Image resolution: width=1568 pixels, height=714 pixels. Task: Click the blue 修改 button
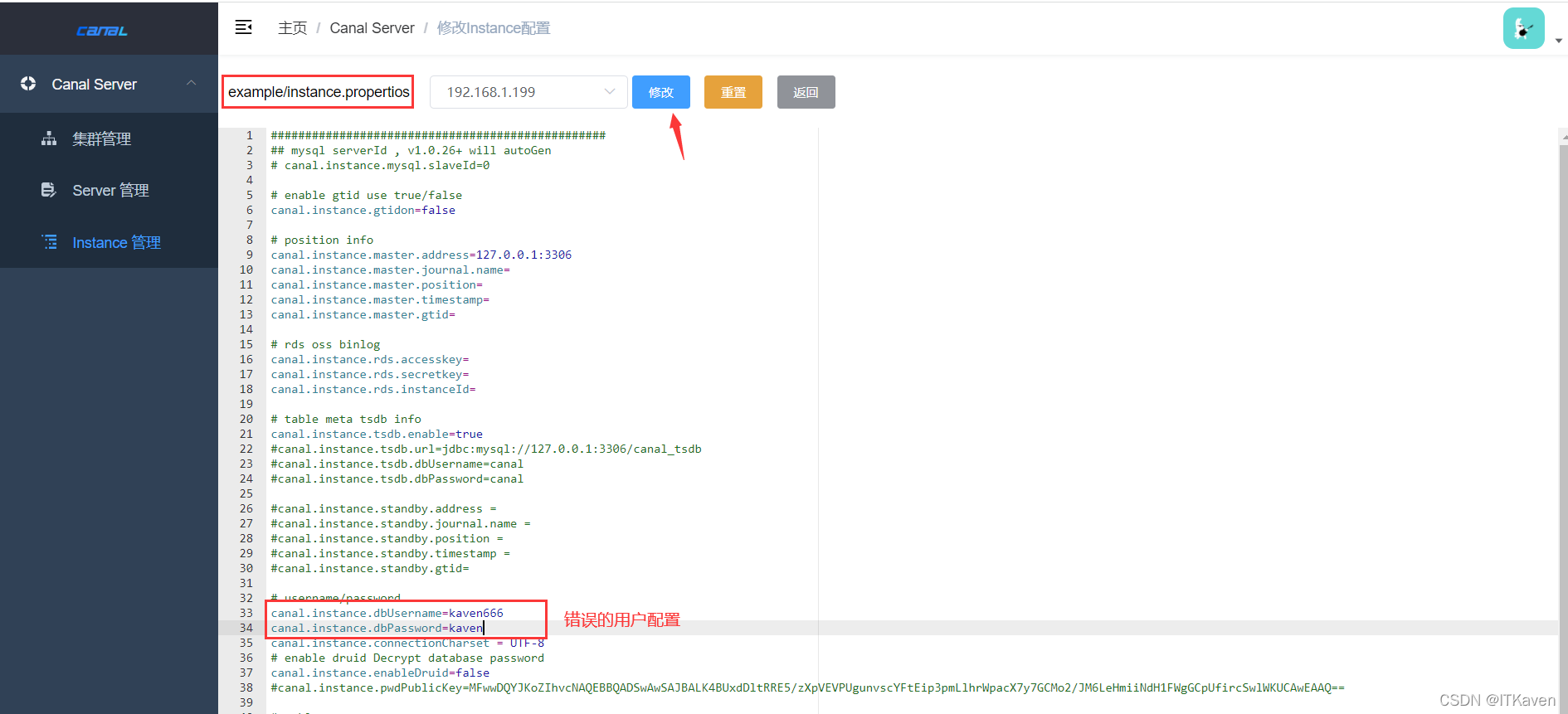click(660, 92)
